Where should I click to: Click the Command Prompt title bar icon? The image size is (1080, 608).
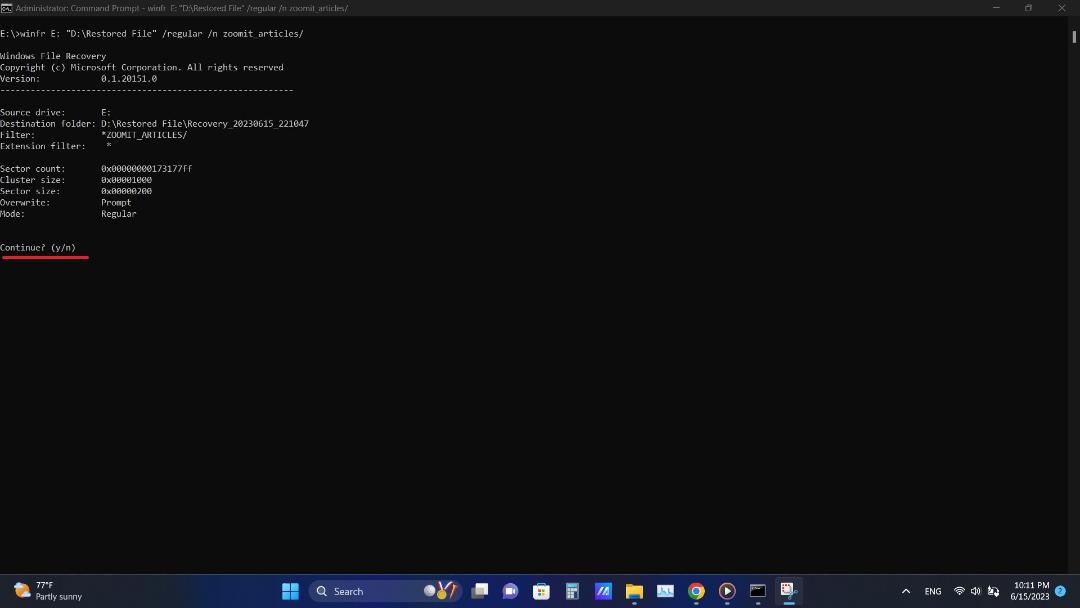click(x=6, y=8)
